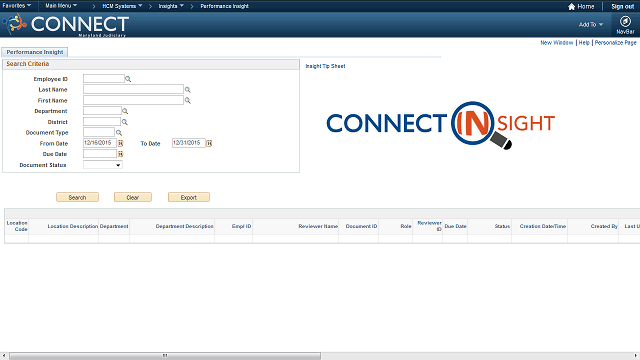Open the Main Menu dropdown
The height and width of the screenshot is (360, 640).
tap(61, 6)
